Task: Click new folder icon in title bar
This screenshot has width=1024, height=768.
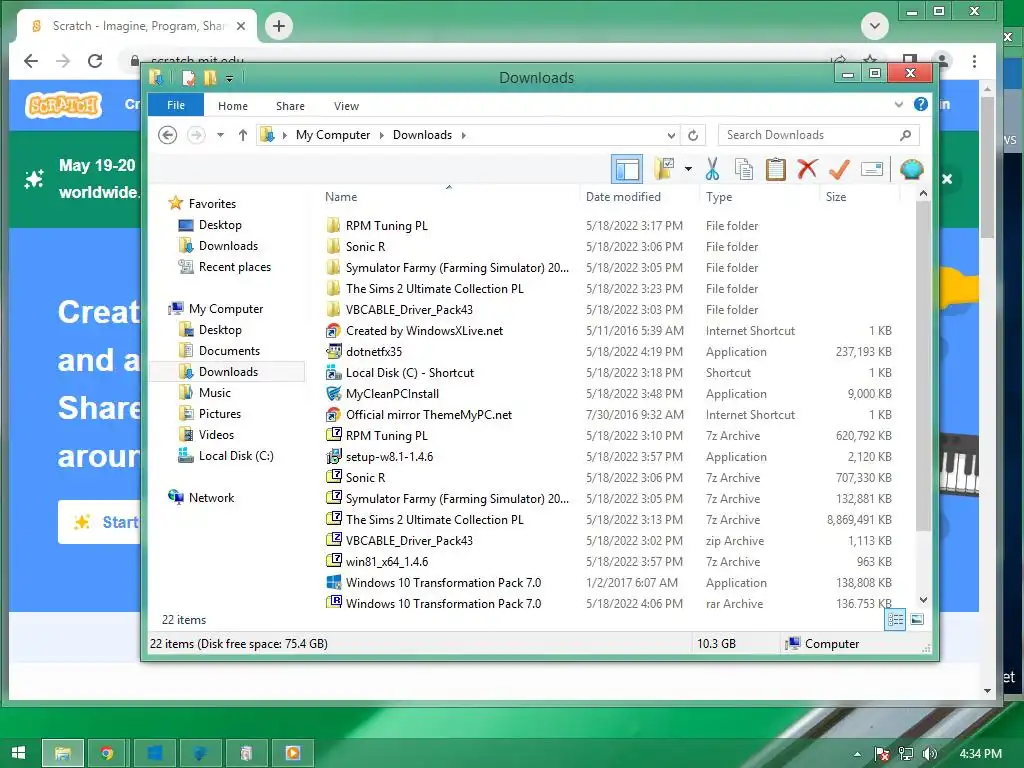Action: 210,78
